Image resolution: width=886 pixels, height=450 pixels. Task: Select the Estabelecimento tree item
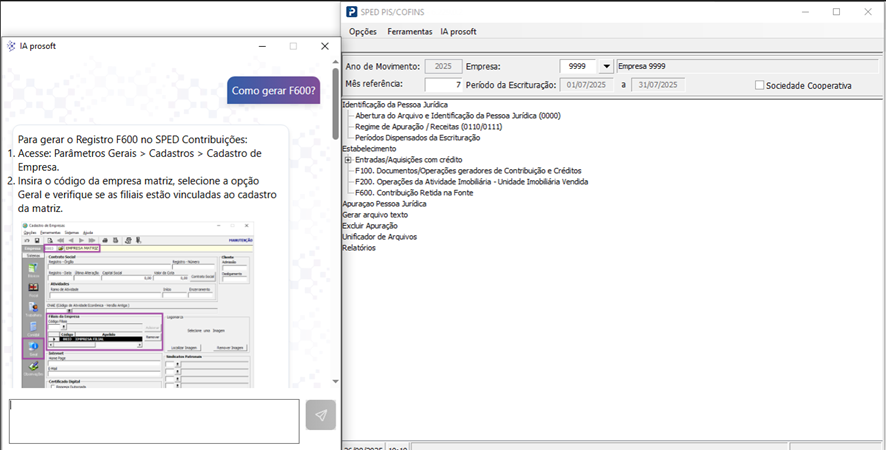(370, 149)
